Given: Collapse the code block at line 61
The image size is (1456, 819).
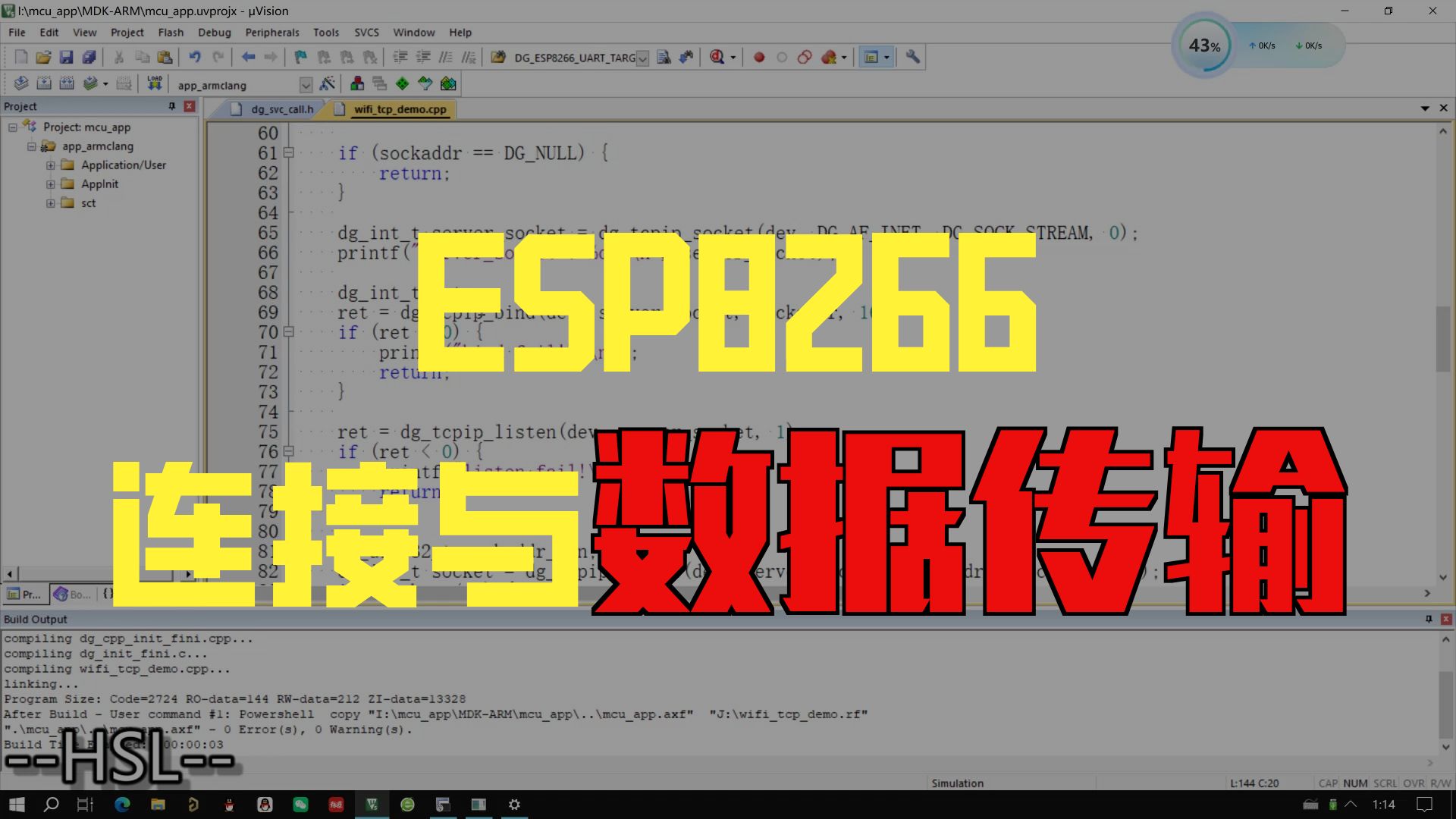Looking at the screenshot, I should coord(288,153).
